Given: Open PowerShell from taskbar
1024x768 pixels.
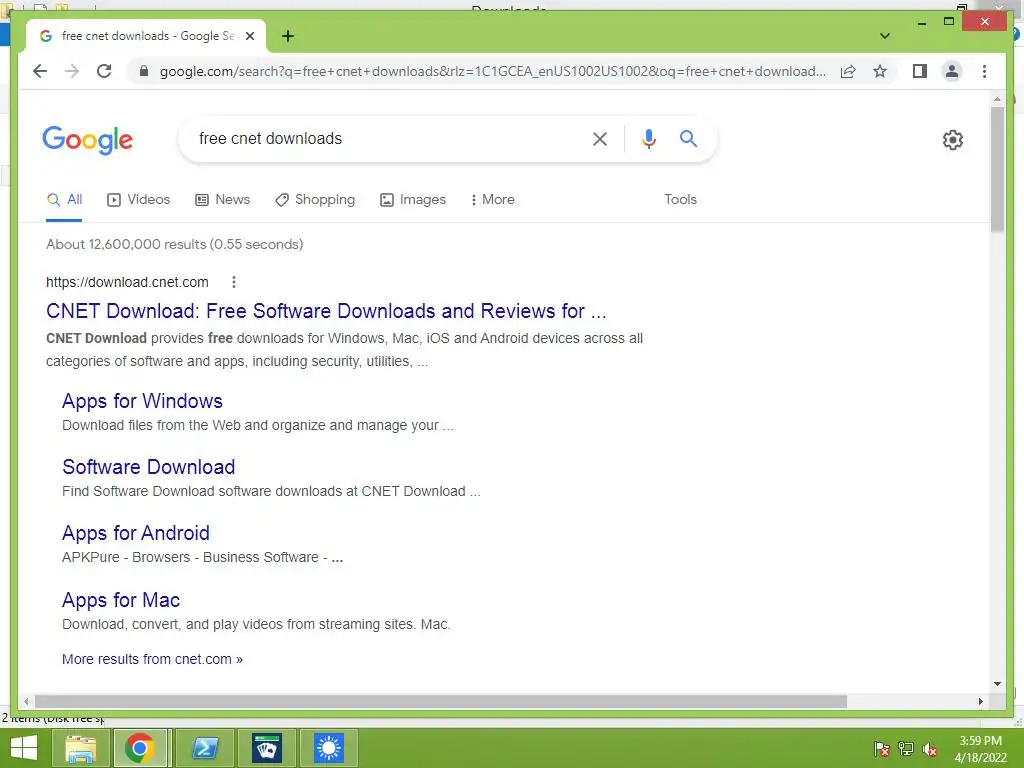Looking at the screenshot, I should tap(204, 748).
